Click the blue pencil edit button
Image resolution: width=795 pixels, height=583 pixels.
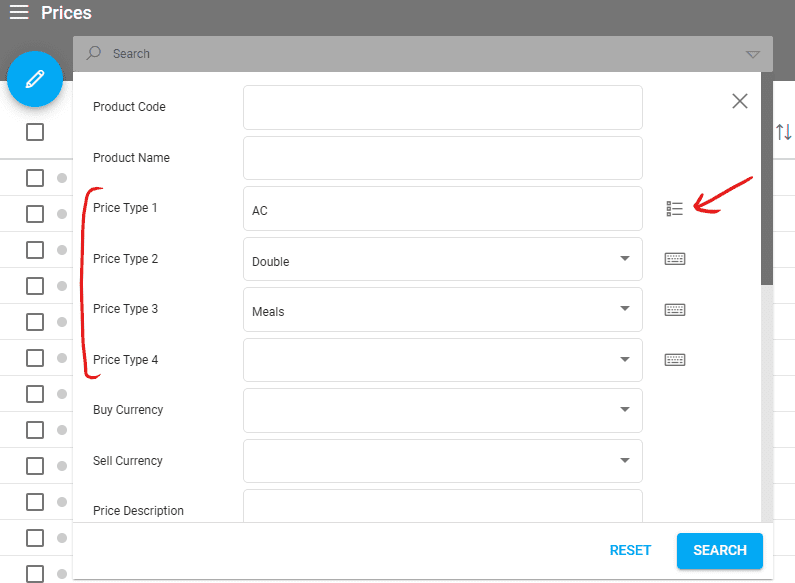35,79
